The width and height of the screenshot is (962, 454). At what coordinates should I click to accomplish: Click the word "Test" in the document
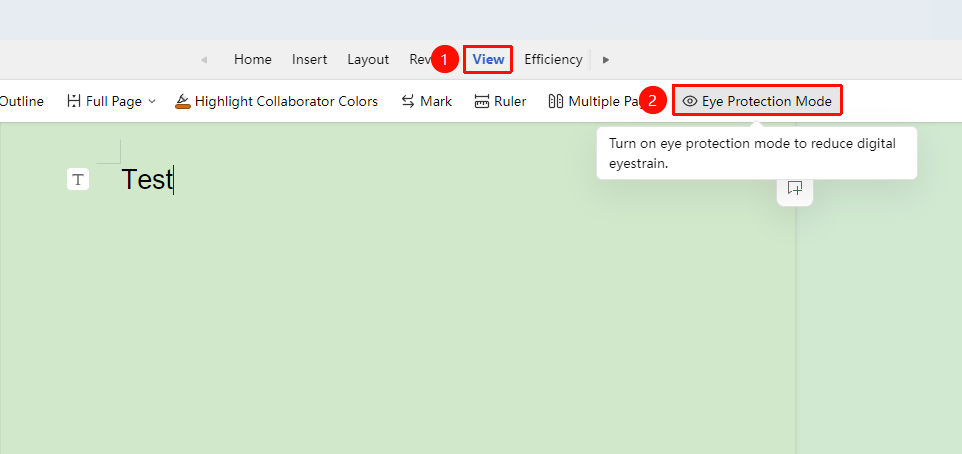(147, 180)
